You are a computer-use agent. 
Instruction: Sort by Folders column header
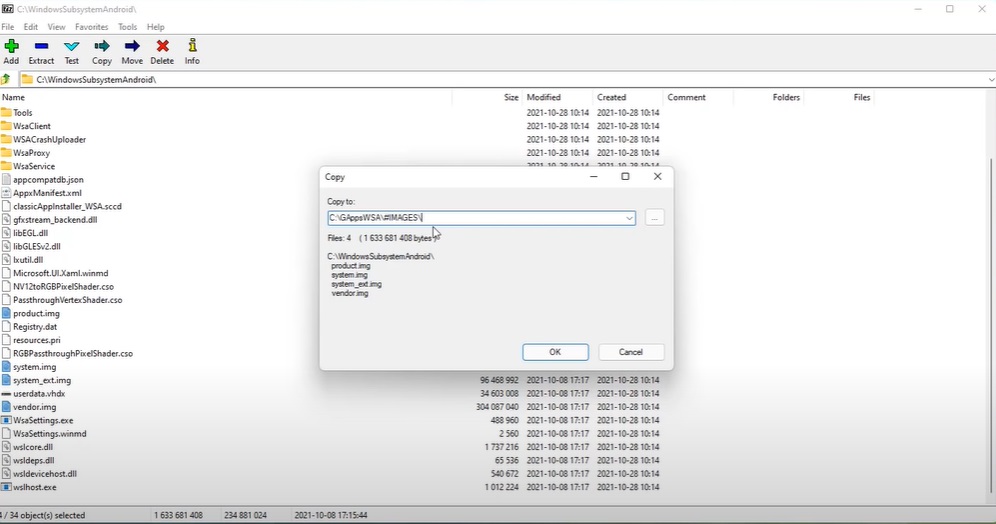pos(786,97)
